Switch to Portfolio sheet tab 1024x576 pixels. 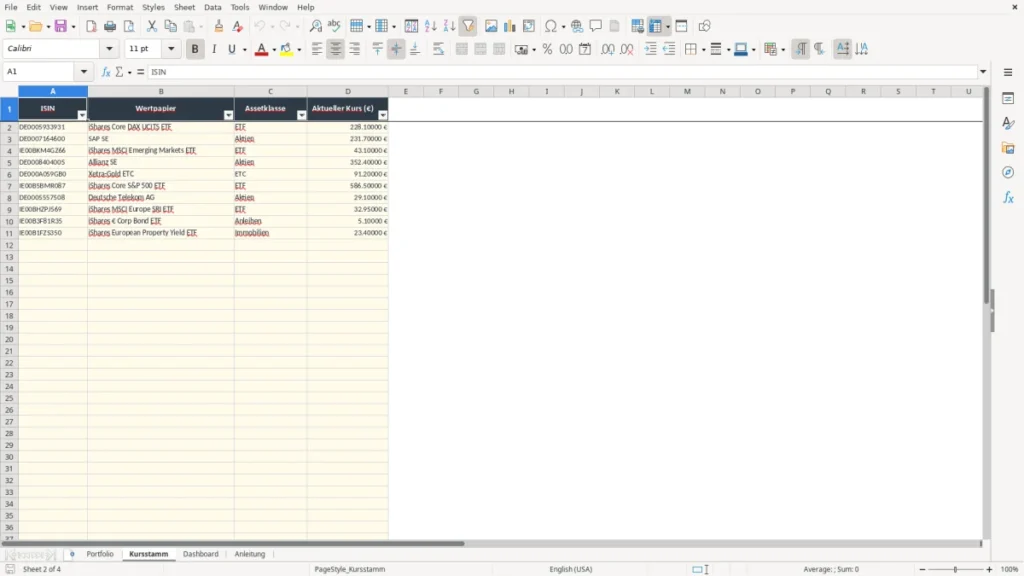tap(100, 554)
